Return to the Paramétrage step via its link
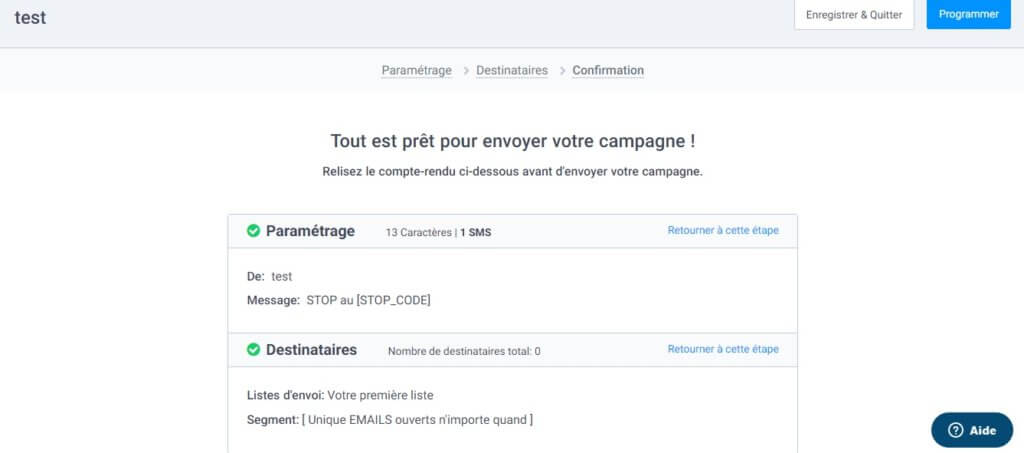This screenshot has width=1024, height=453. (723, 231)
